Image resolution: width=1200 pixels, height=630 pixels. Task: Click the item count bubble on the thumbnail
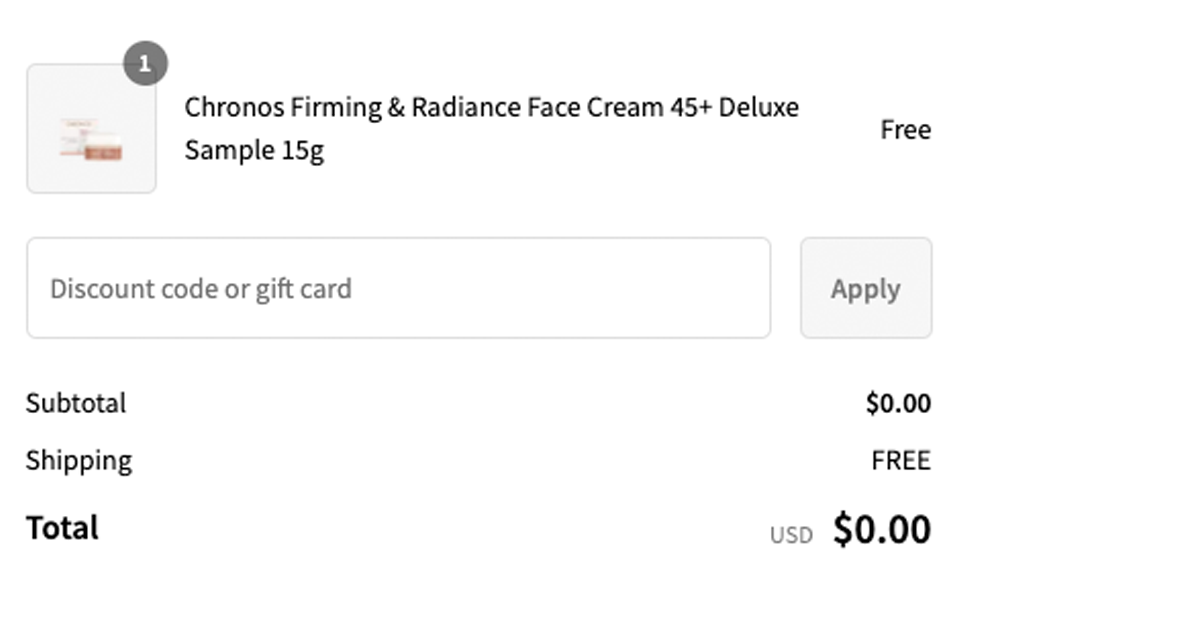coord(146,62)
